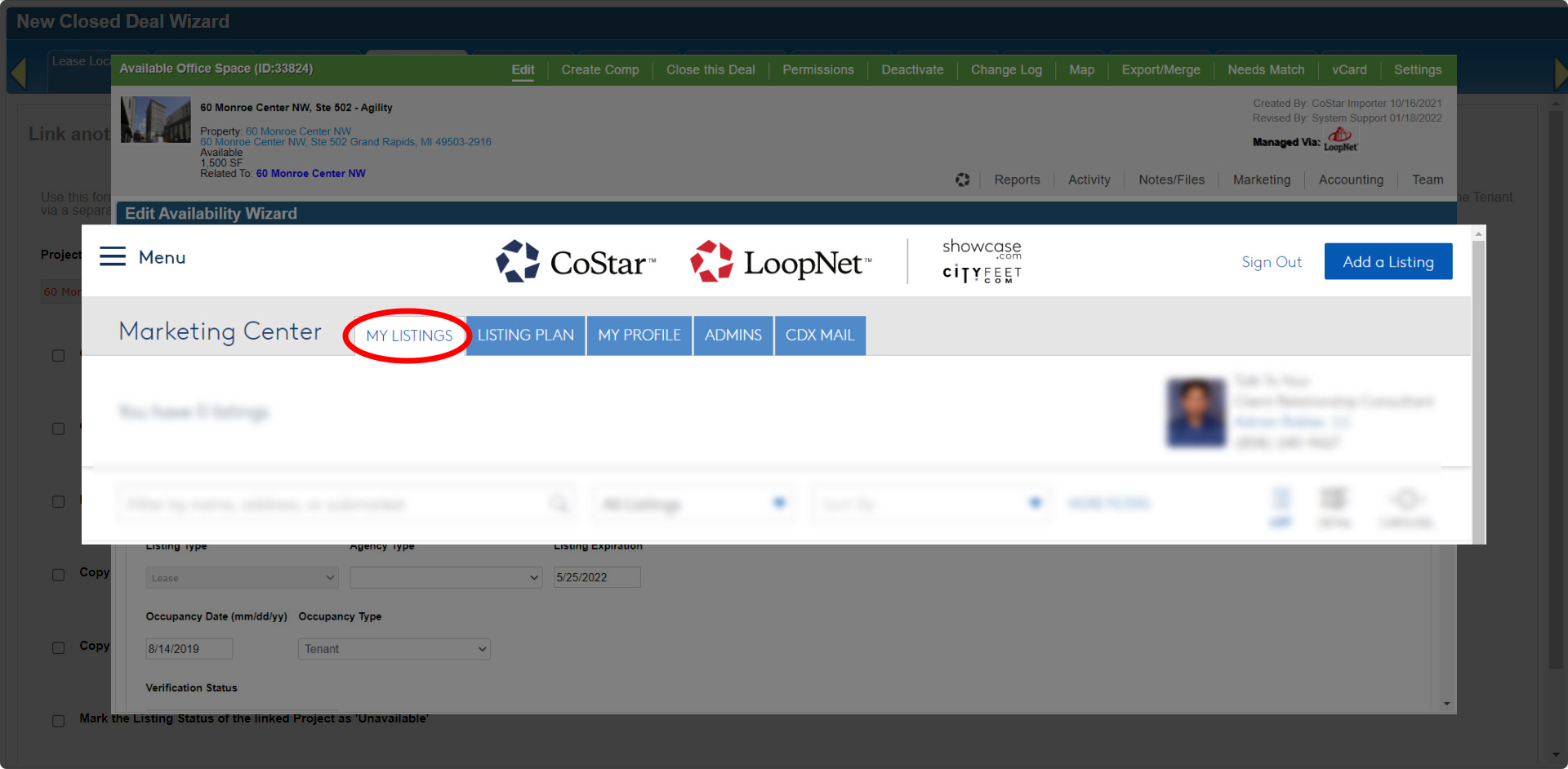Viewport: 1568px width, 769px height.
Task: Open the Occupancy Type Tenant dropdown
Action: coord(394,649)
